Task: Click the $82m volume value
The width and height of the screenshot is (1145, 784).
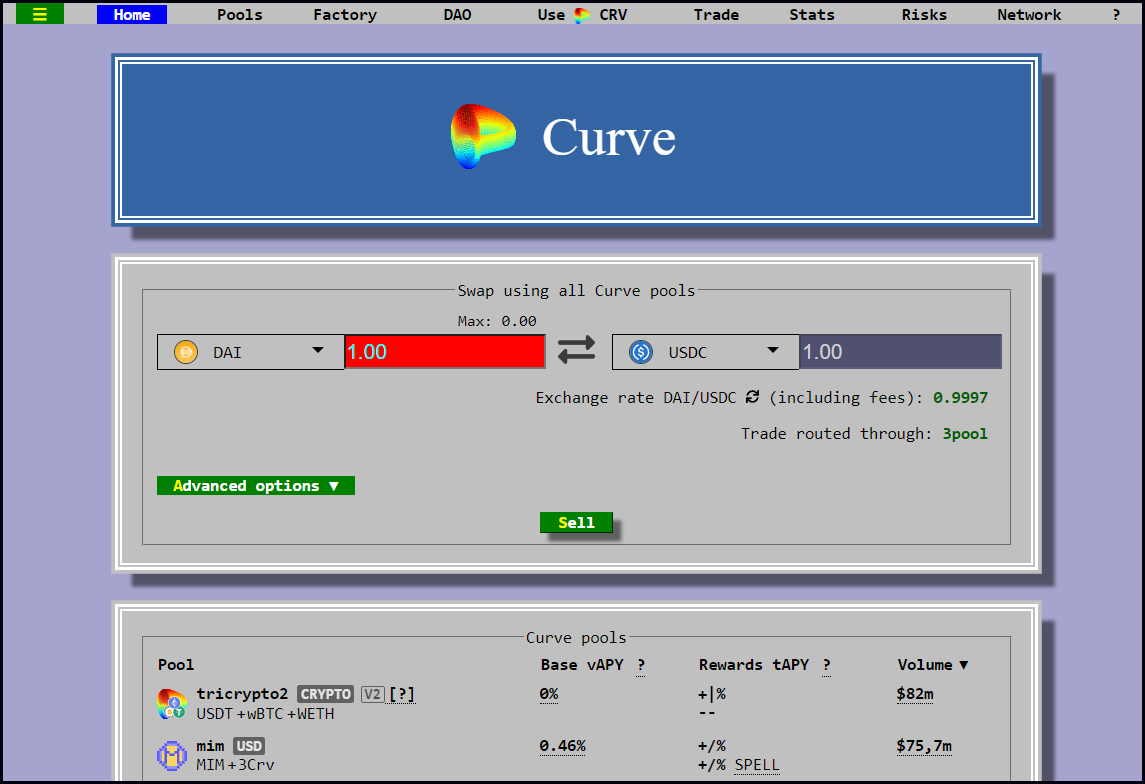Action: (x=915, y=693)
